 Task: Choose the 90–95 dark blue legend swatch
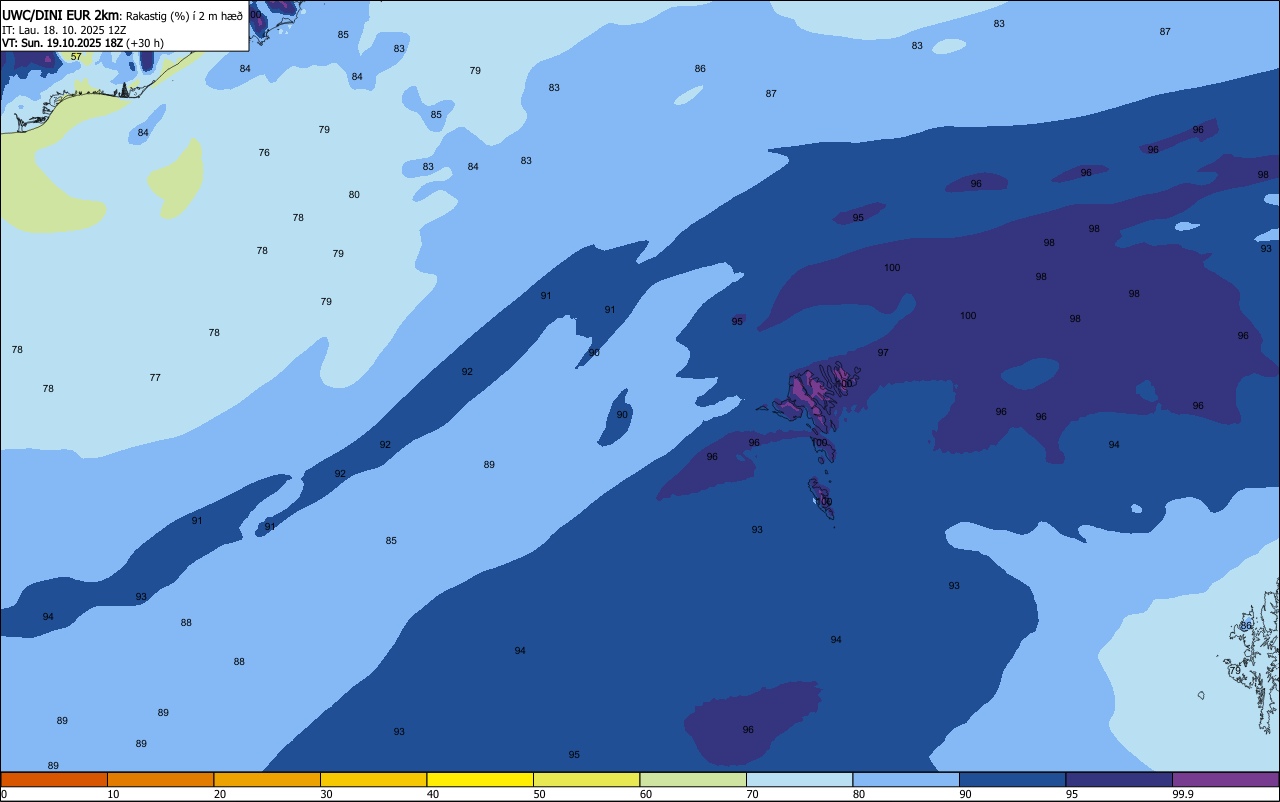1012,779
